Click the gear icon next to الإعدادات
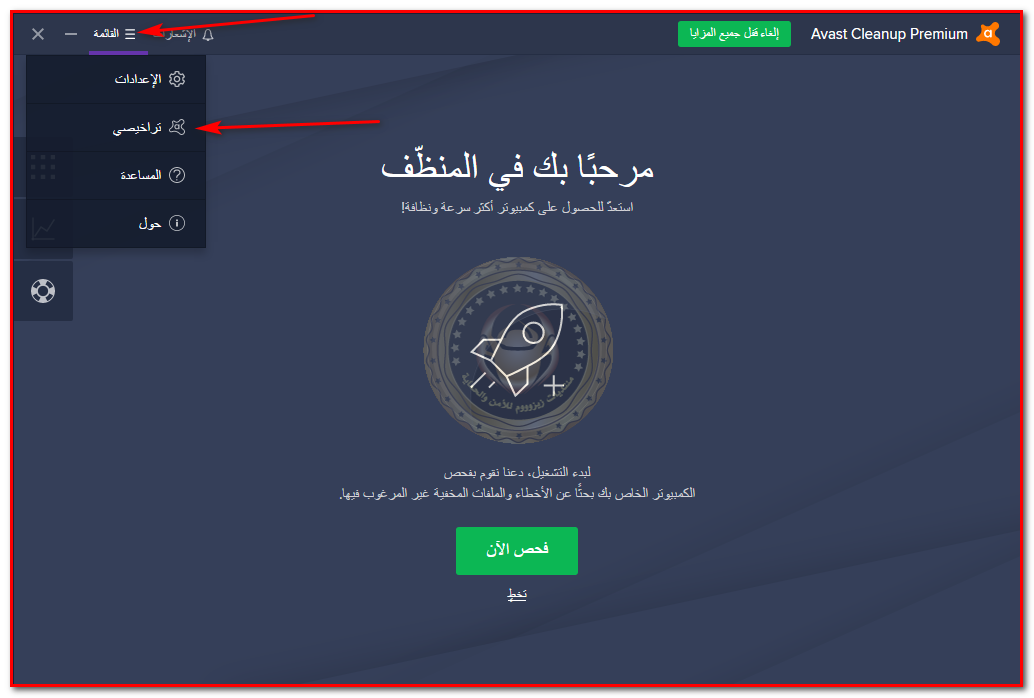The height and width of the screenshot is (698, 1034). [177, 79]
